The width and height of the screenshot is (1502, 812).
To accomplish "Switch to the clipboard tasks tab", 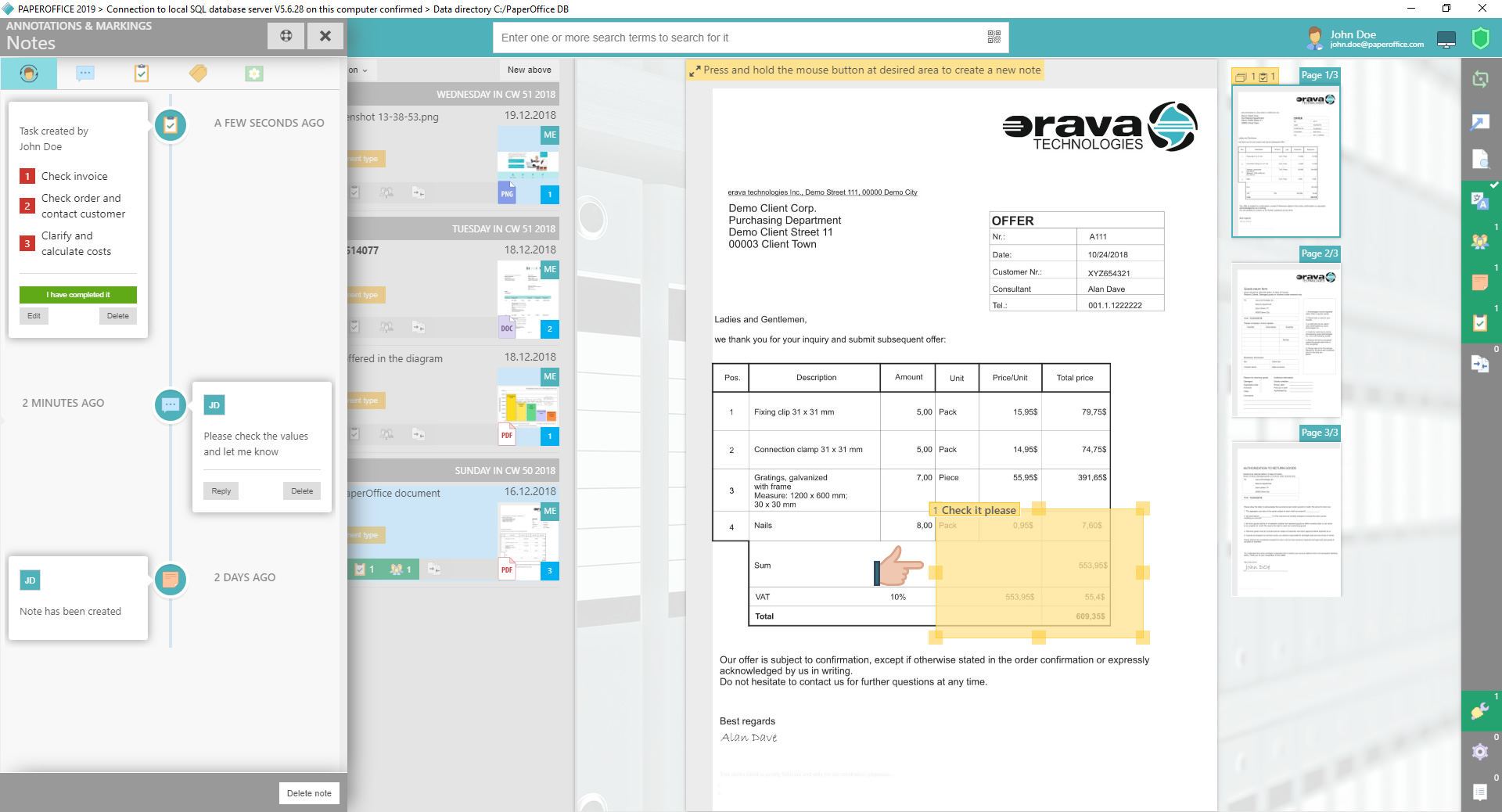I will pyautogui.click(x=142, y=74).
